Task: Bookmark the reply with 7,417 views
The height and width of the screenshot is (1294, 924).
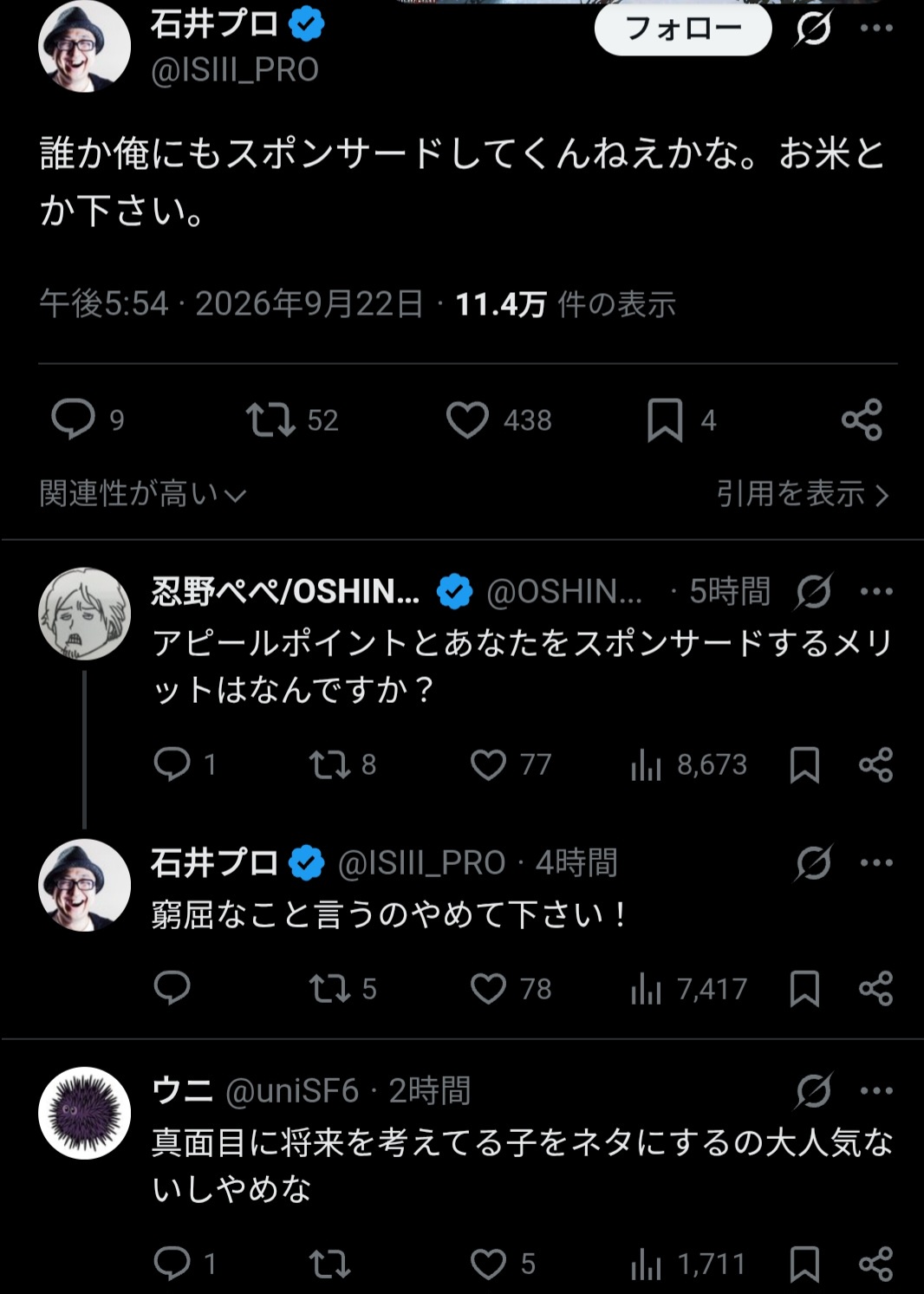Action: 804,988
